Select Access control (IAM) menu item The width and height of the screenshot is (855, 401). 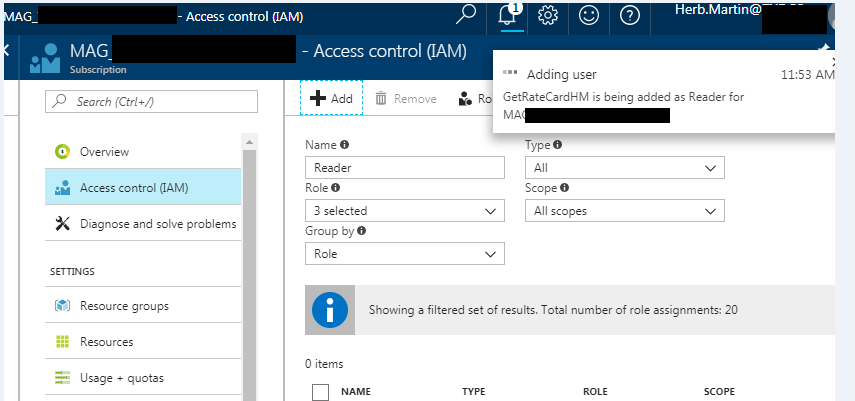[143, 188]
